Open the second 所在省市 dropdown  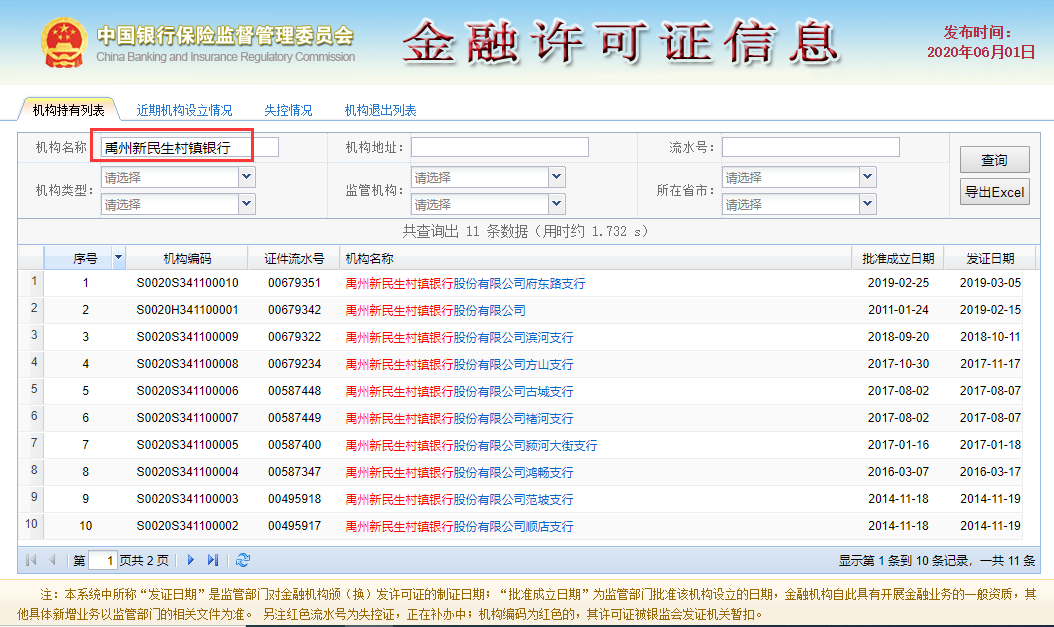[x=868, y=204]
